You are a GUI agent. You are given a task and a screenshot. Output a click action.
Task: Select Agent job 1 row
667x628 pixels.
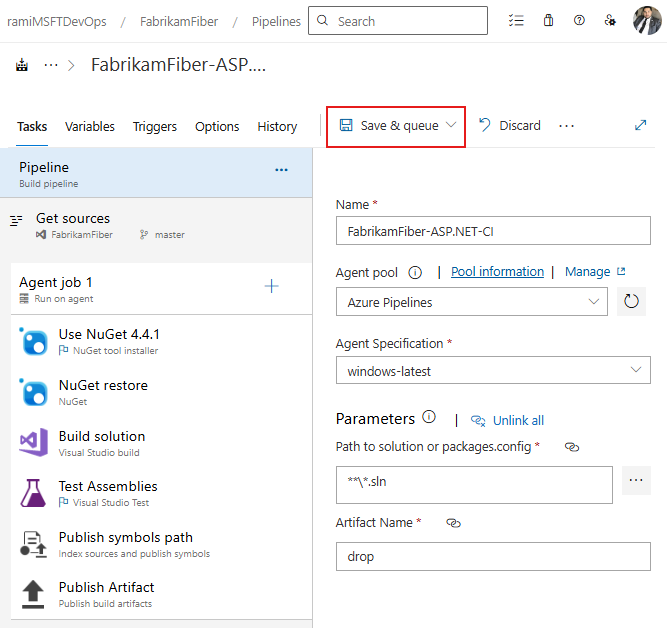coord(161,289)
